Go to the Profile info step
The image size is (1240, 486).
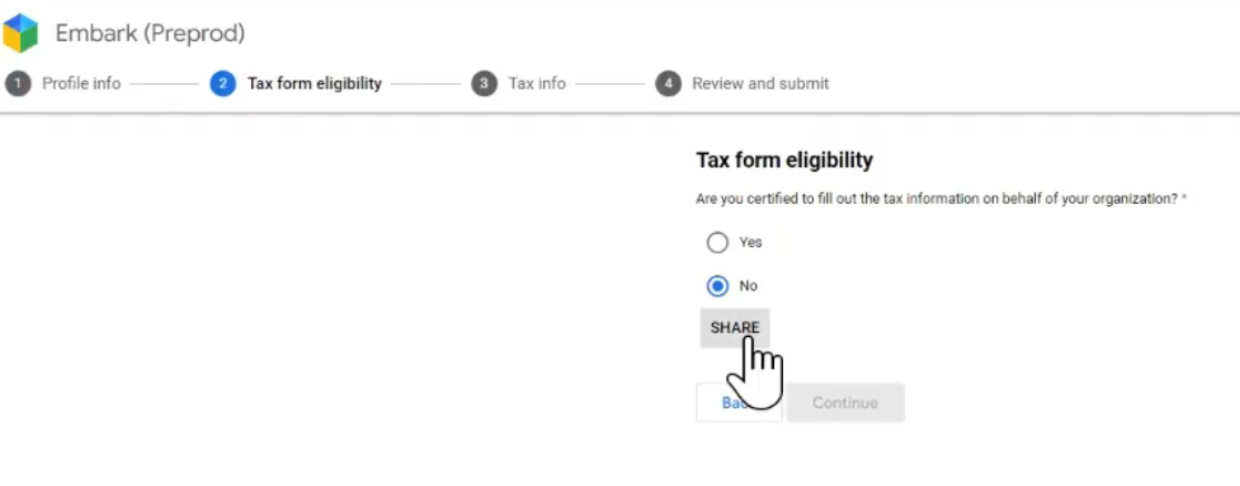81,84
